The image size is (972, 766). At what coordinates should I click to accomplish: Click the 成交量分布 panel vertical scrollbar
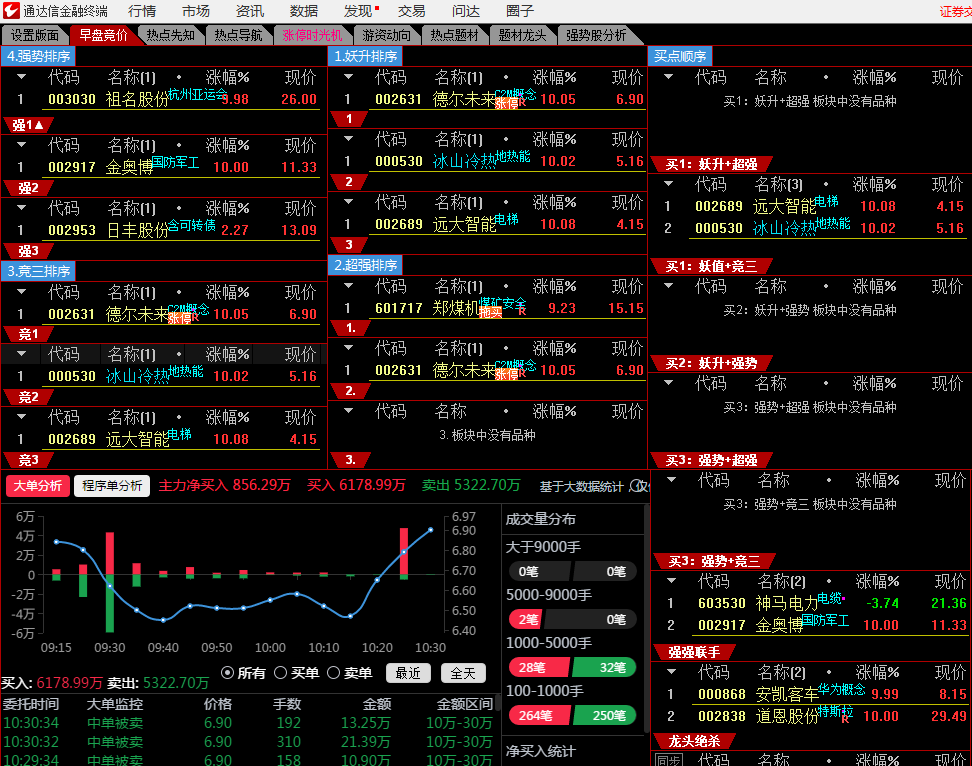coord(645,620)
